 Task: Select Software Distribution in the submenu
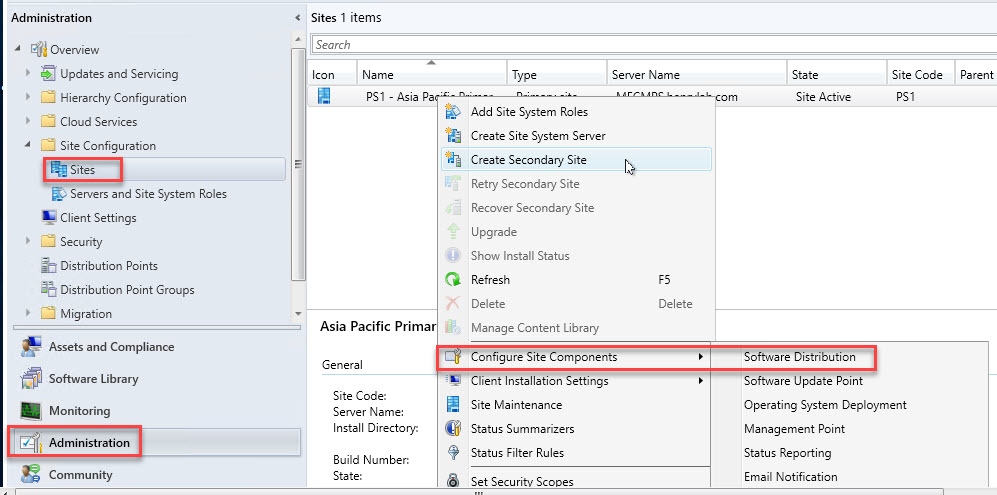coord(799,357)
